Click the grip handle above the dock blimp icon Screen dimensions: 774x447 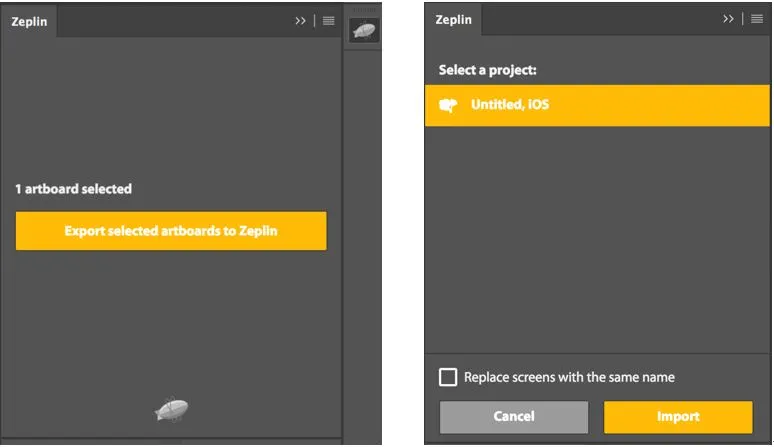[x=362, y=11]
